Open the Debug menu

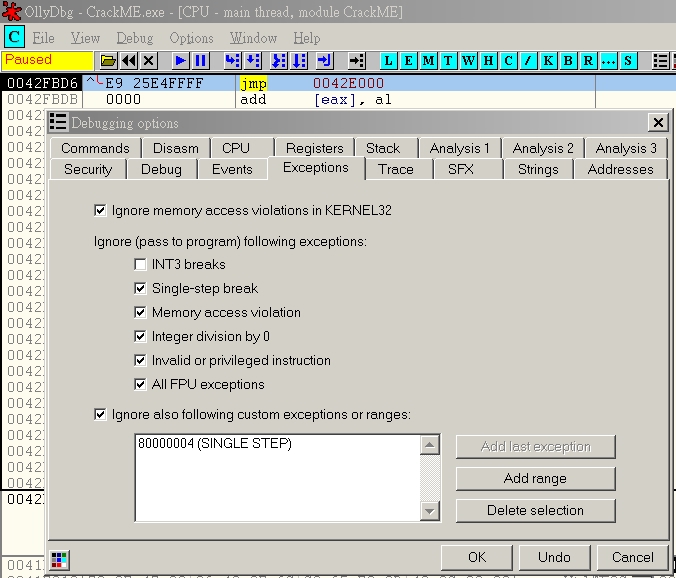pos(135,38)
